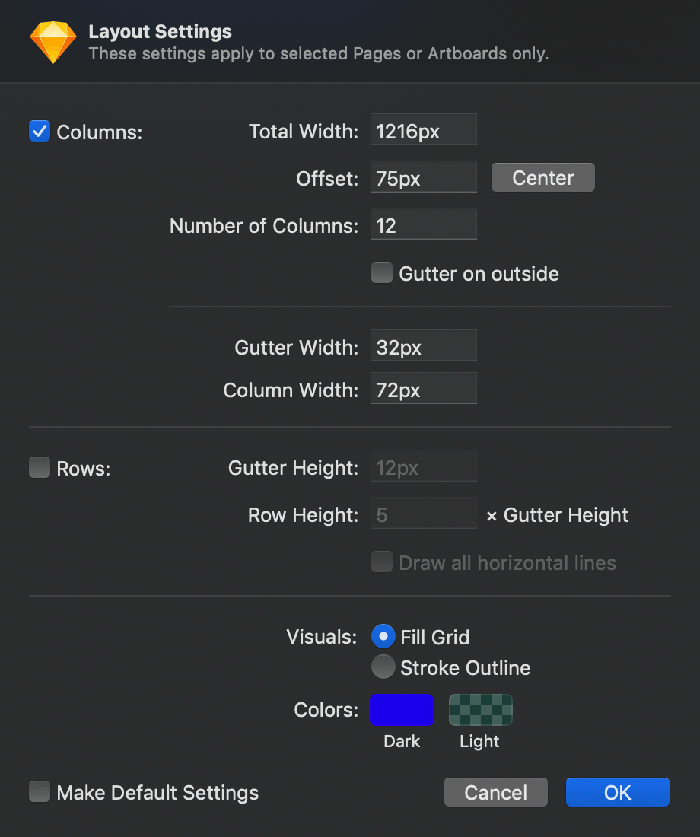Image resolution: width=700 pixels, height=837 pixels.
Task: Enable the Rows checkbox
Action: 40,467
